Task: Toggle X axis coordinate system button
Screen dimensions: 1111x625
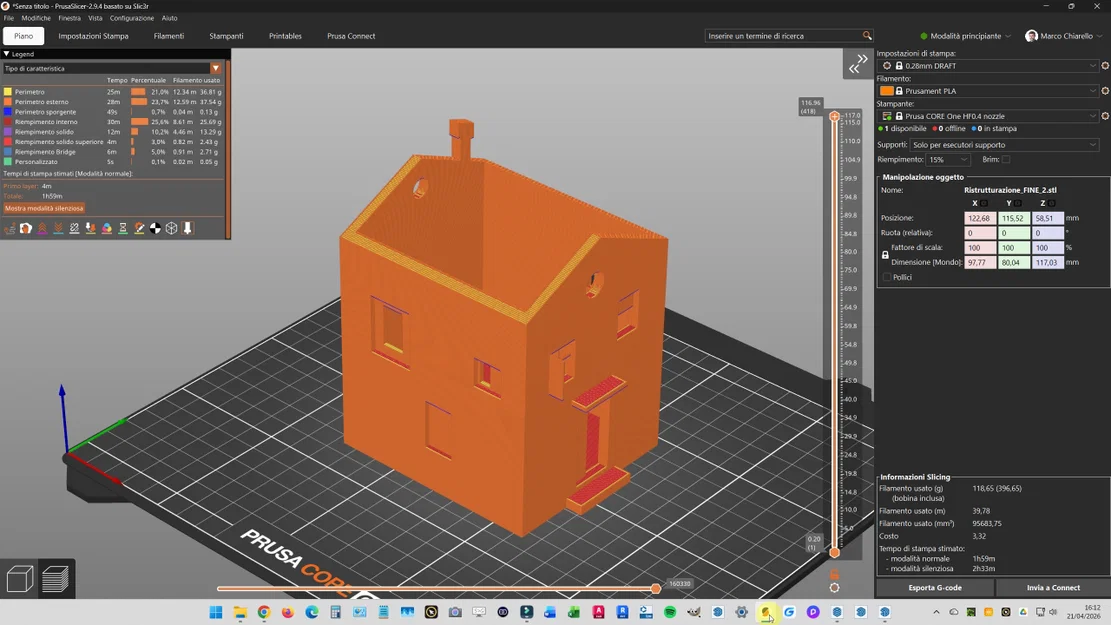Action: (x=984, y=203)
